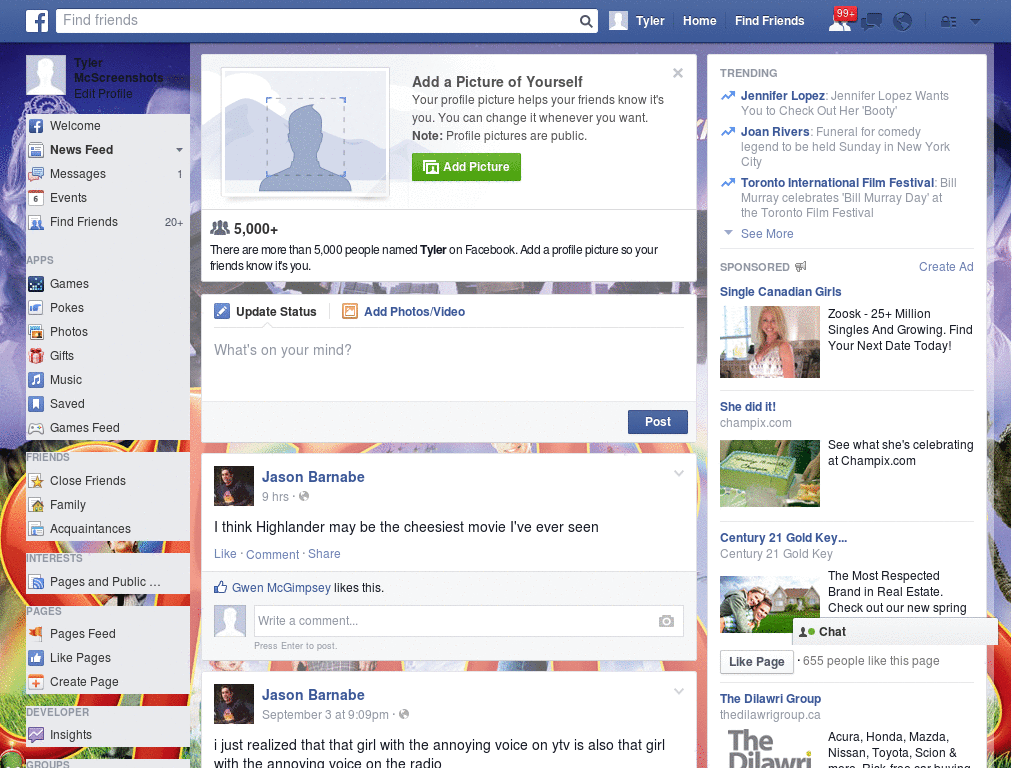
Task: Click the Champix cake ad thumbnail
Action: pyautogui.click(x=769, y=473)
